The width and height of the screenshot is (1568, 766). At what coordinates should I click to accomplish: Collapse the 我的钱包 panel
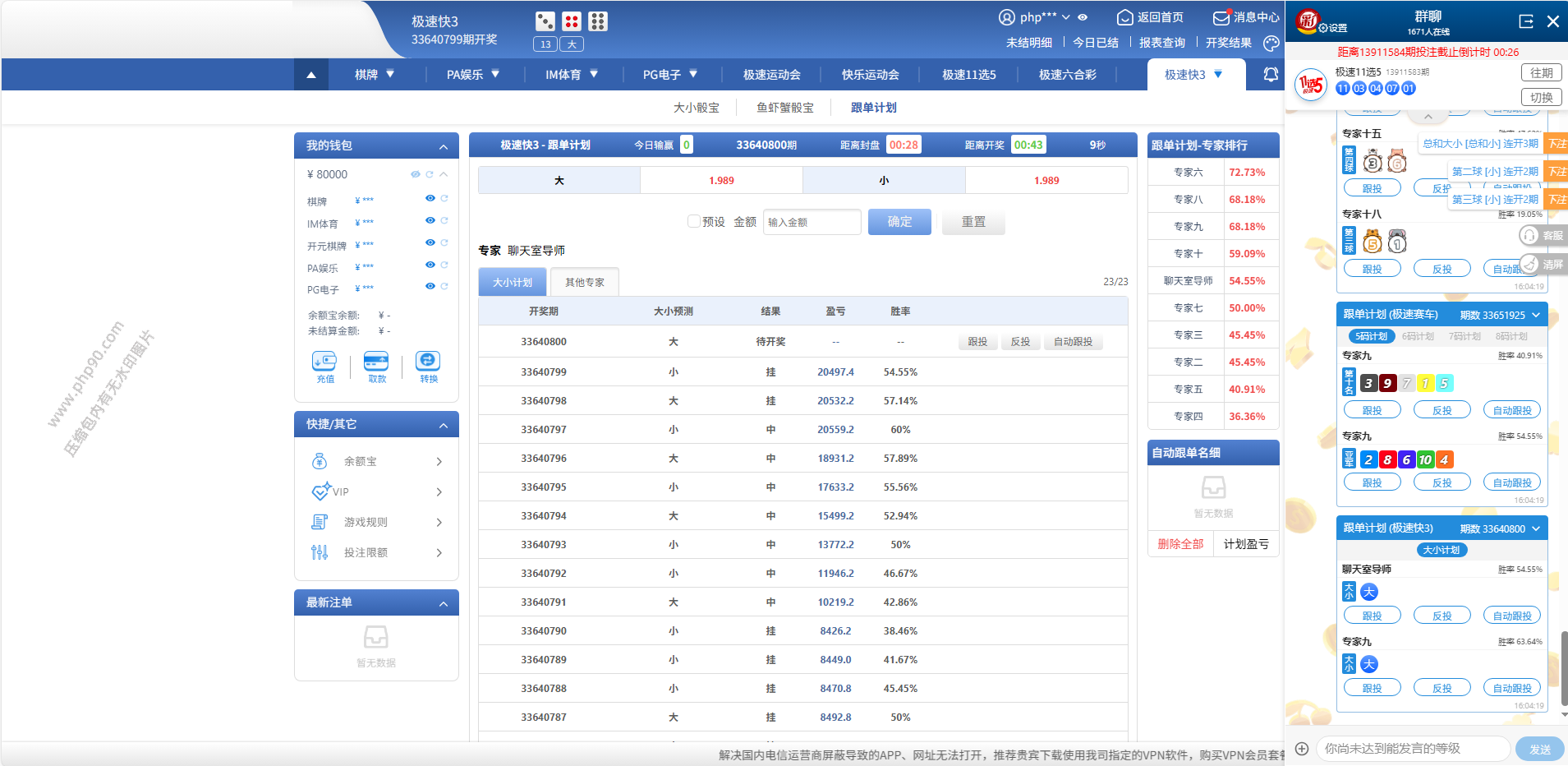coord(444,146)
